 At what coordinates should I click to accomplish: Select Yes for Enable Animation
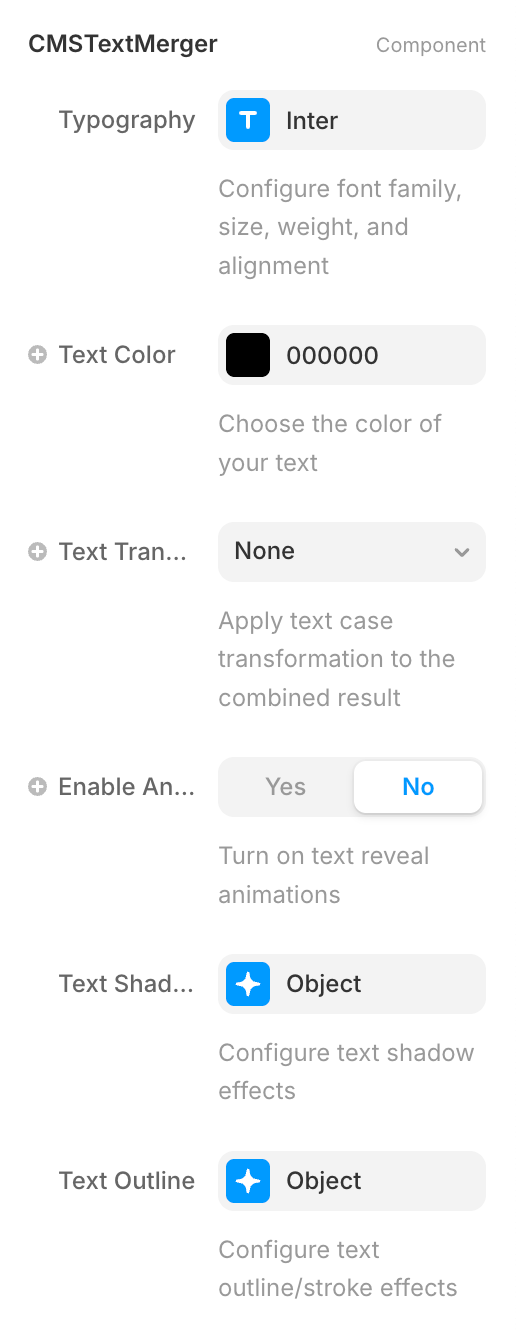pyautogui.click(x=286, y=787)
